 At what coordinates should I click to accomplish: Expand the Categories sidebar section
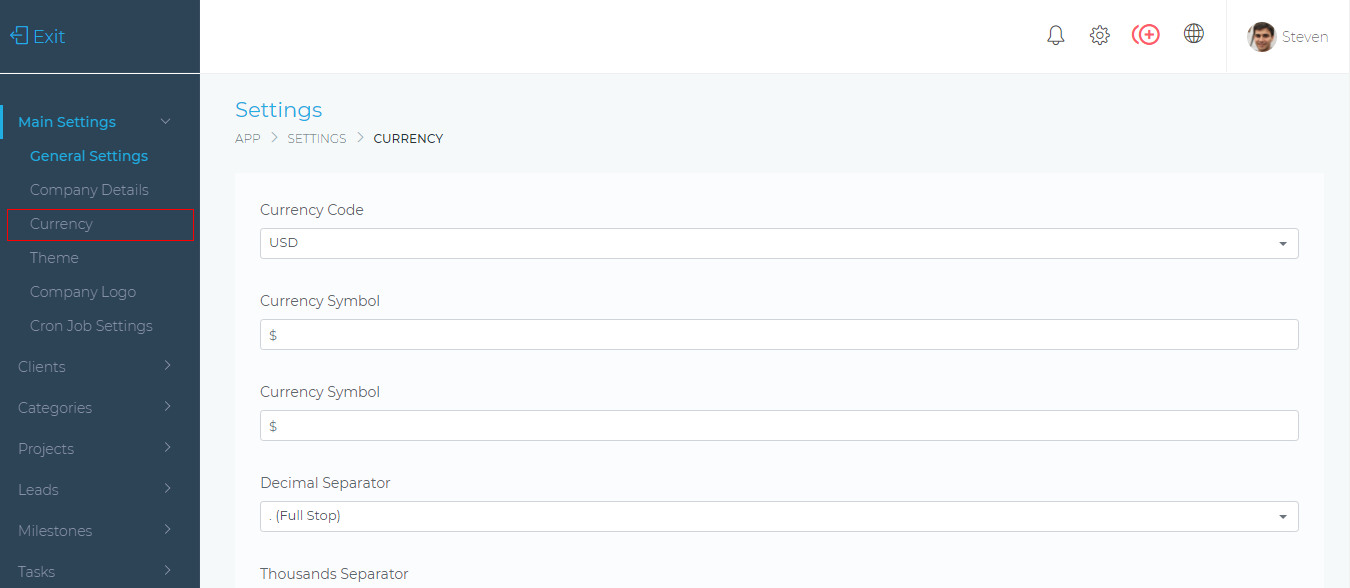point(95,408)
